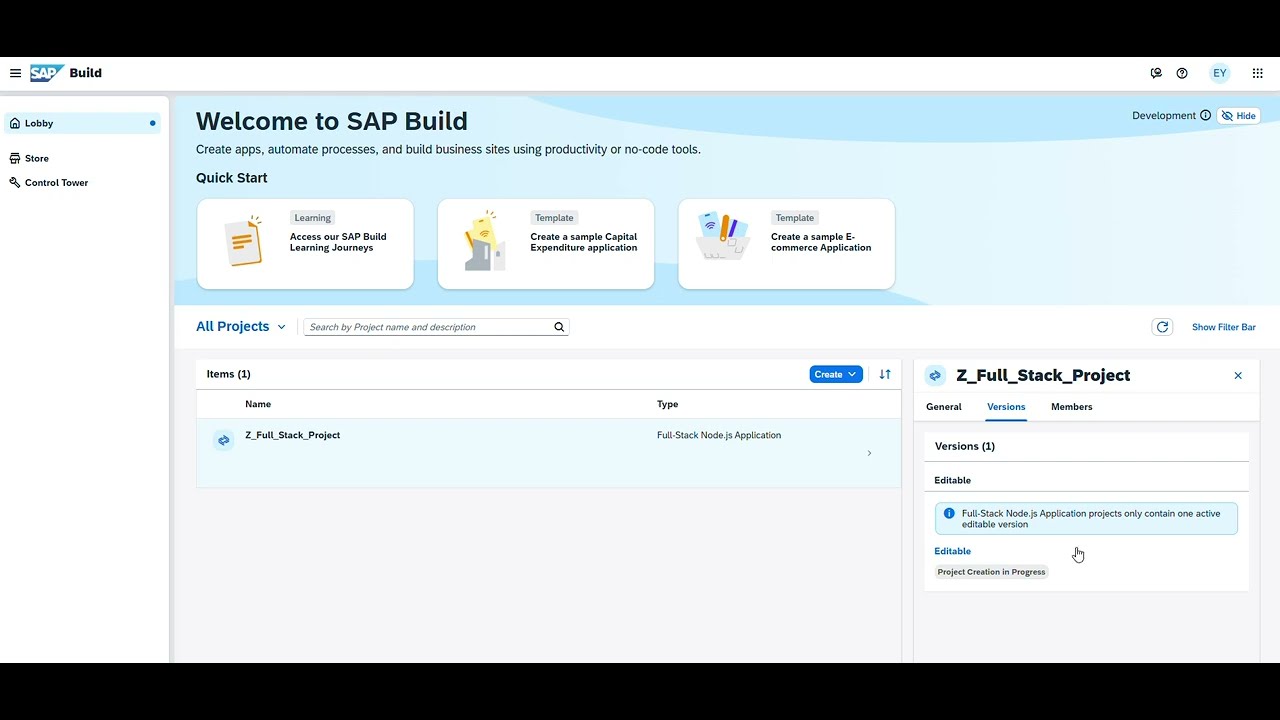Click the sort items icon
The image size is (1280, 720).
[885, 374]
